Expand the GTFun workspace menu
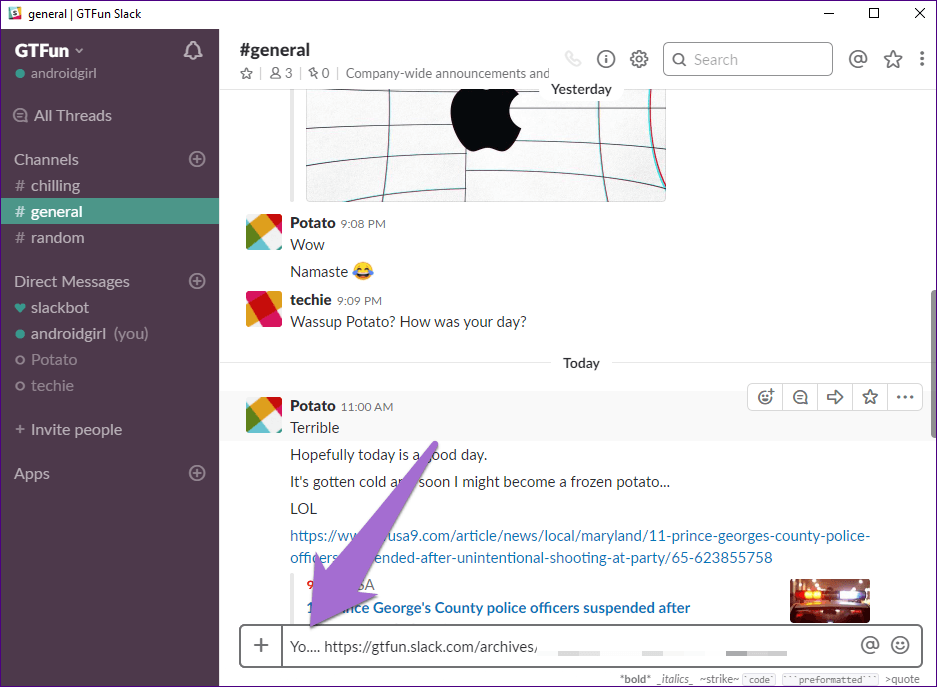Image resolution: width=937 pixels, height=687 pixels. (x=49, y=51)
